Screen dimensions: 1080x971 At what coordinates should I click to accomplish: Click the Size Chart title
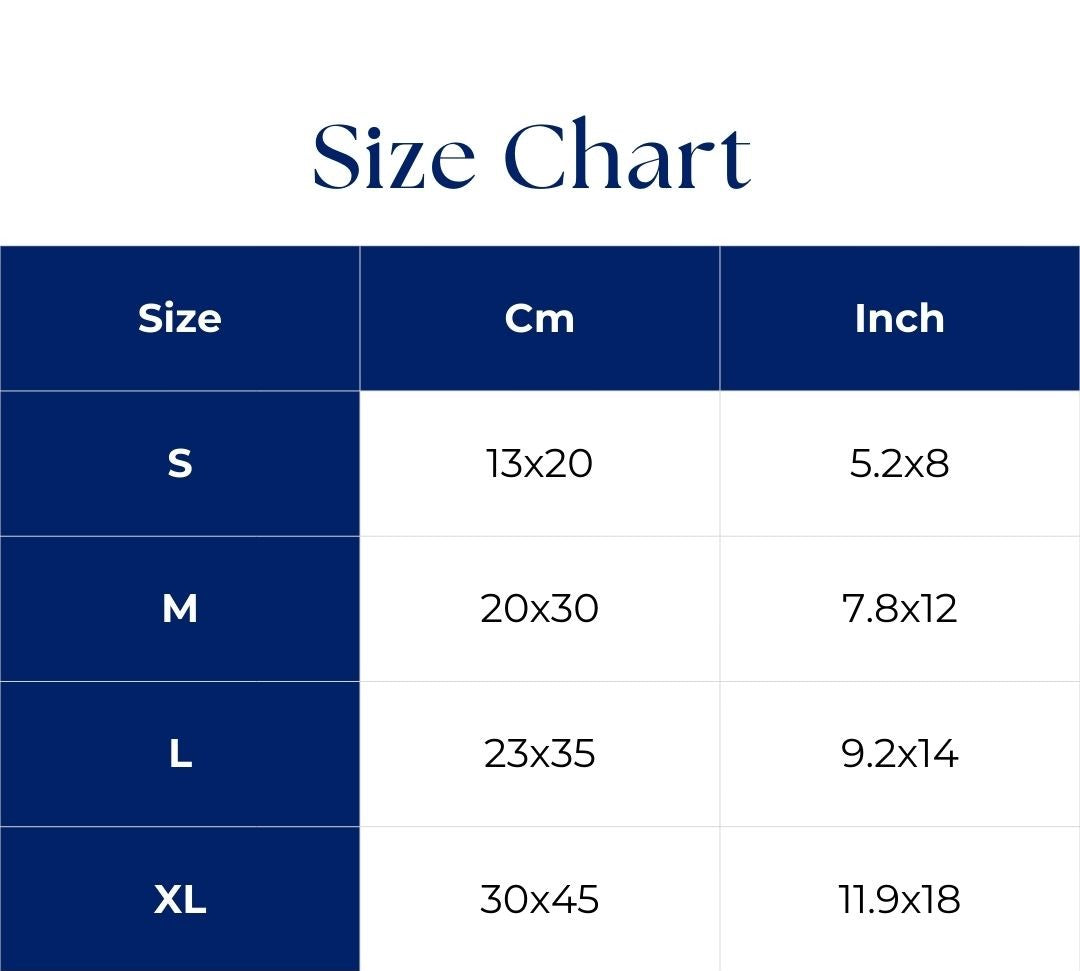tap(532, 156)
